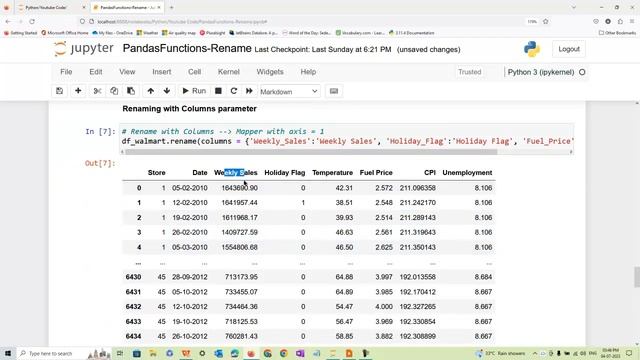Restart kernel and run all cells icon
The height and width of the screenshot is (360, 640).
pos(249,91)
